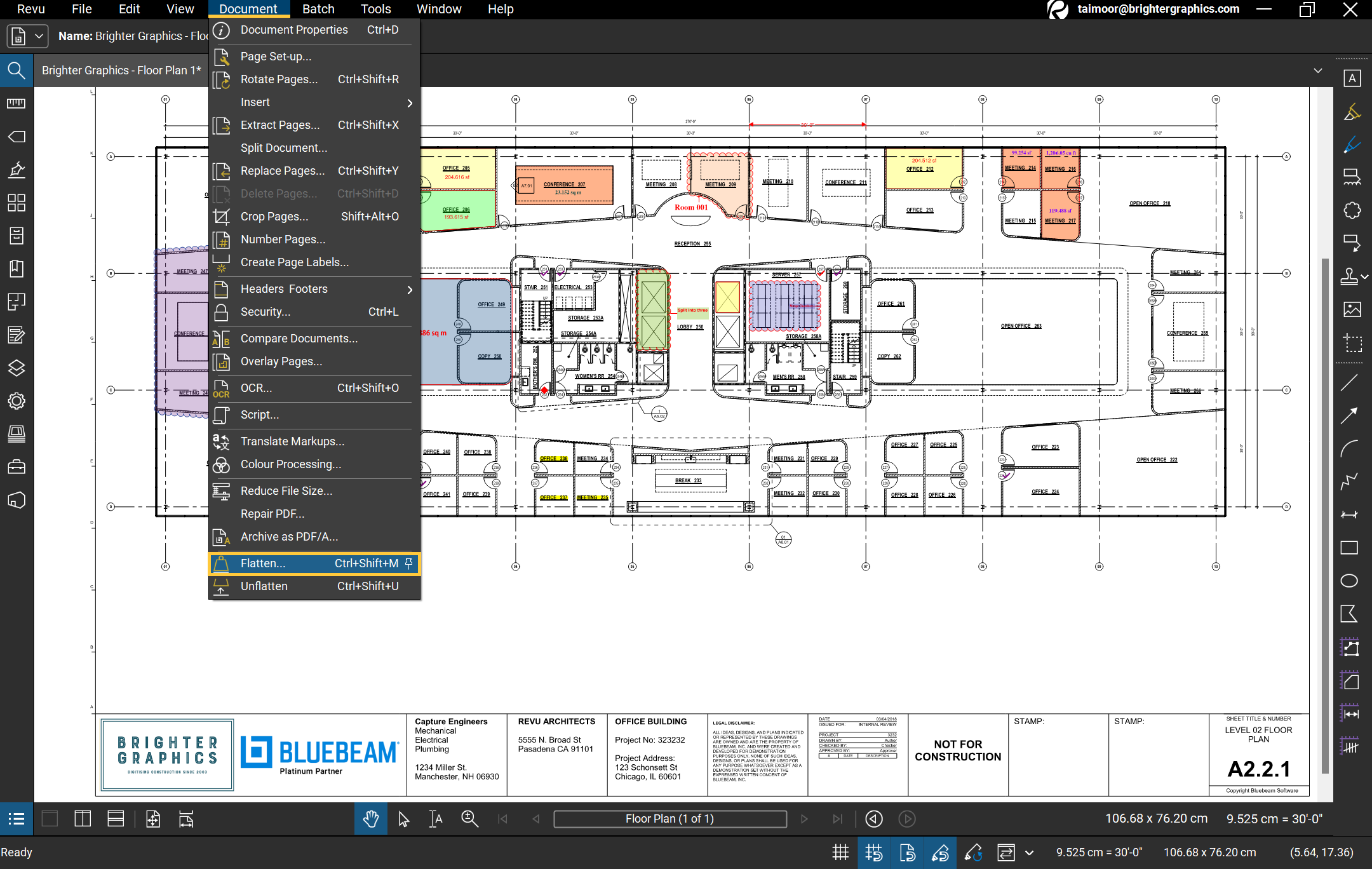
Task: Activate the Select arrow tool
Action: [404, 819]
